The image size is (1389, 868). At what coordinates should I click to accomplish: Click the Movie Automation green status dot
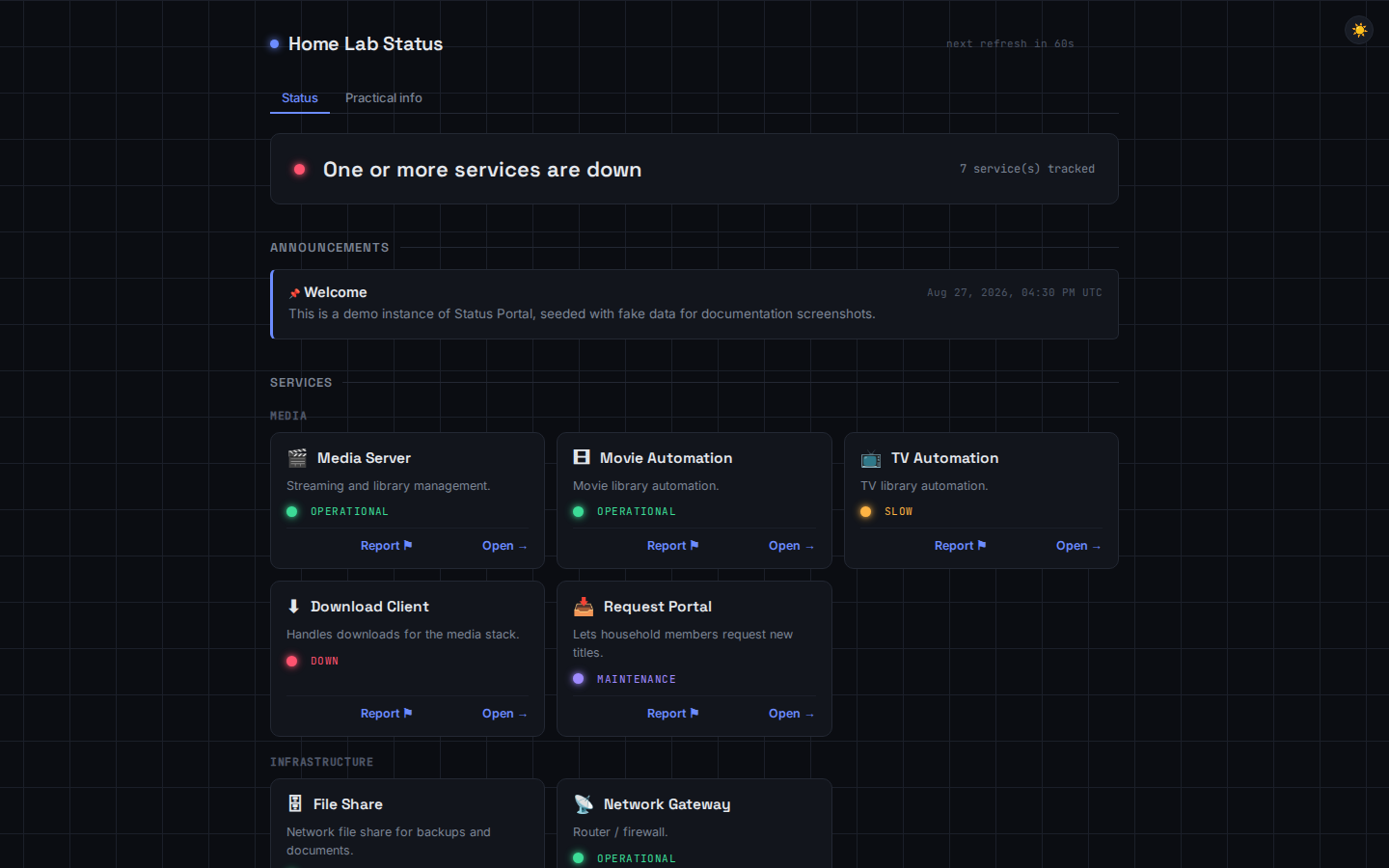coord(579,511)
